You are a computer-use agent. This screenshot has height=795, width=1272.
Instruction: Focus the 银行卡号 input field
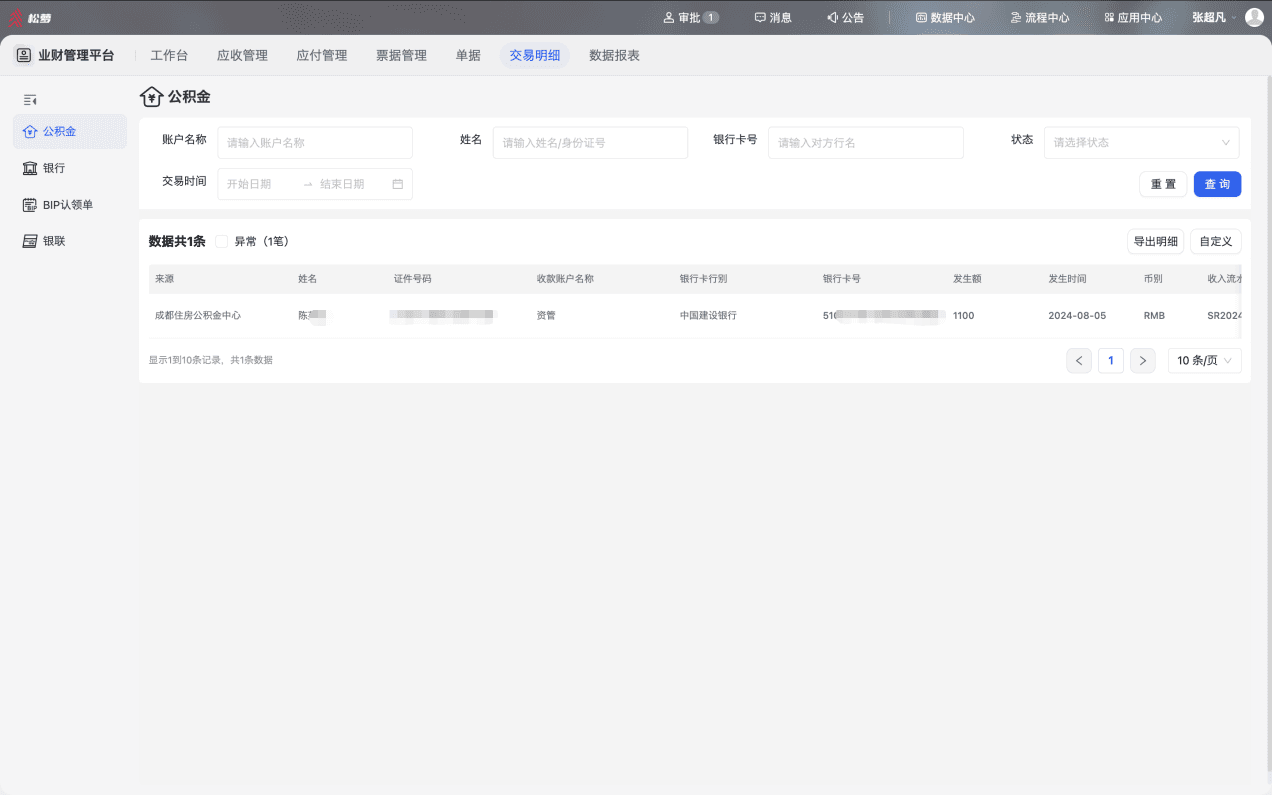(x=866, y=143)
